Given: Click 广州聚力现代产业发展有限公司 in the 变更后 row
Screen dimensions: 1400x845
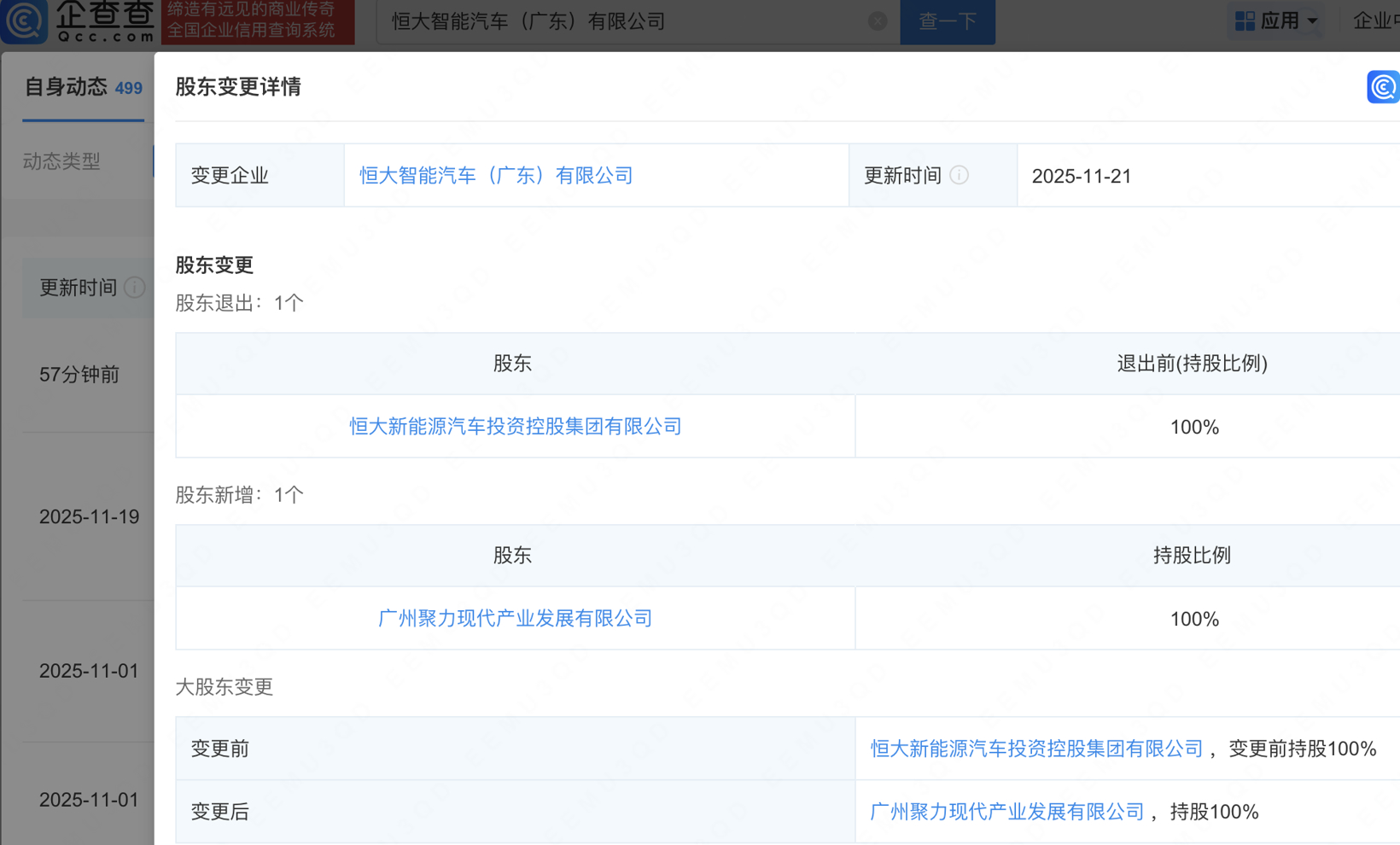Looking at the screenshot, I should [1006, 812].
